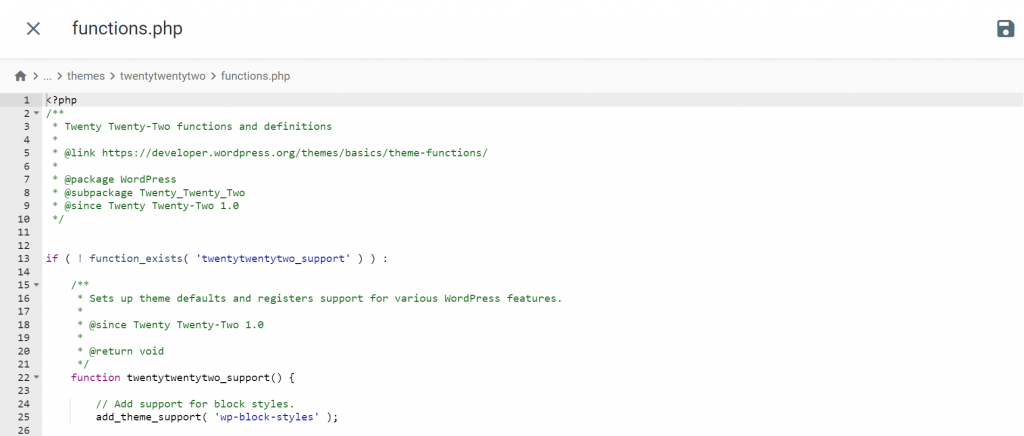The height and width of the screenshot is (436, 1024).
Task: Save the file with the floppy disk icon
Action: pos(1006,29)
